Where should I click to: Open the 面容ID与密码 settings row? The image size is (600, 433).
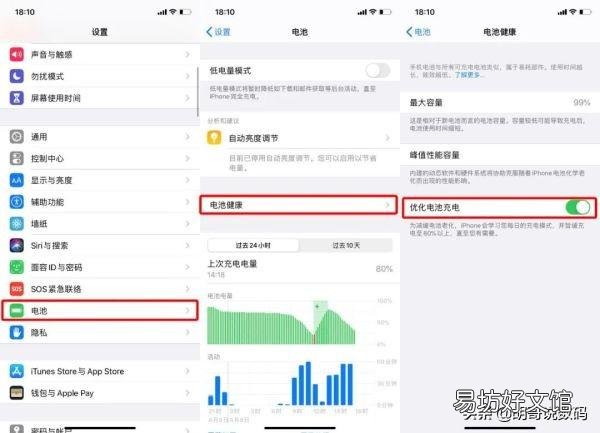tap(100, 267)
